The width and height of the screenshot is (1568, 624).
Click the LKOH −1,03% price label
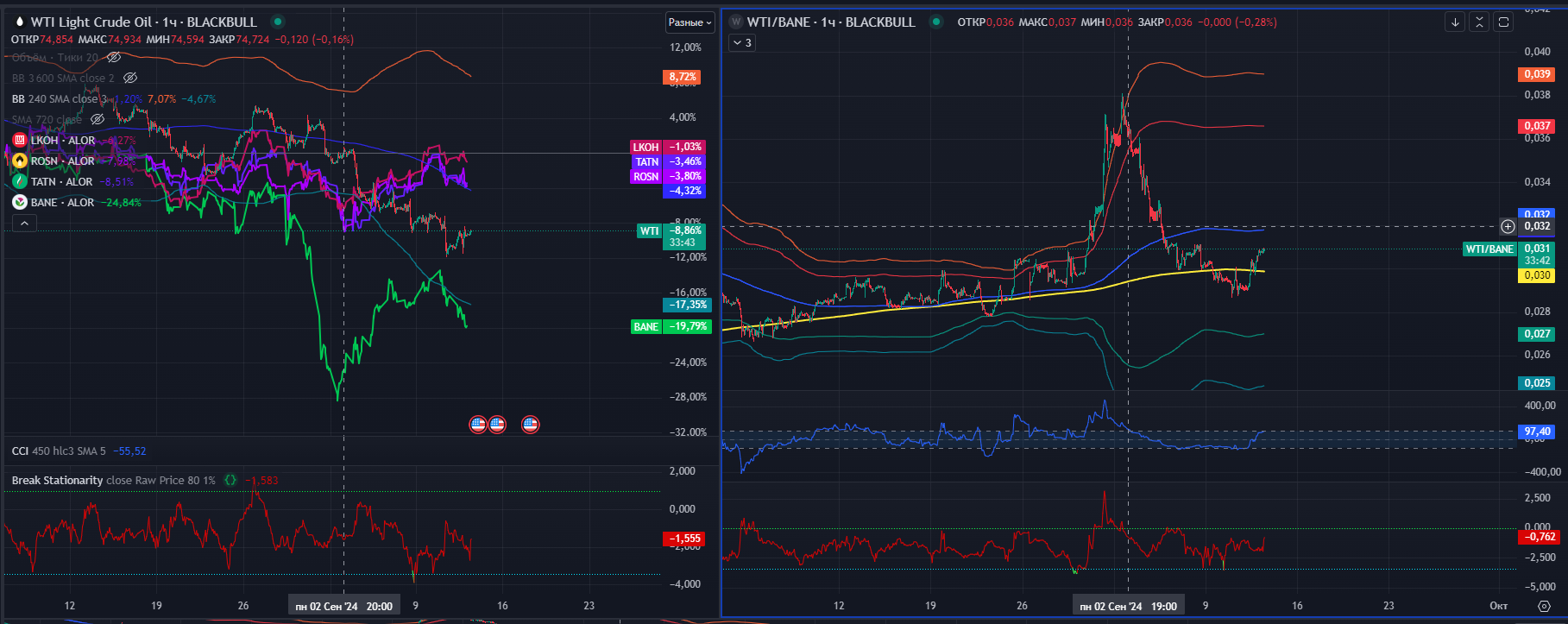tap(668, 147)
